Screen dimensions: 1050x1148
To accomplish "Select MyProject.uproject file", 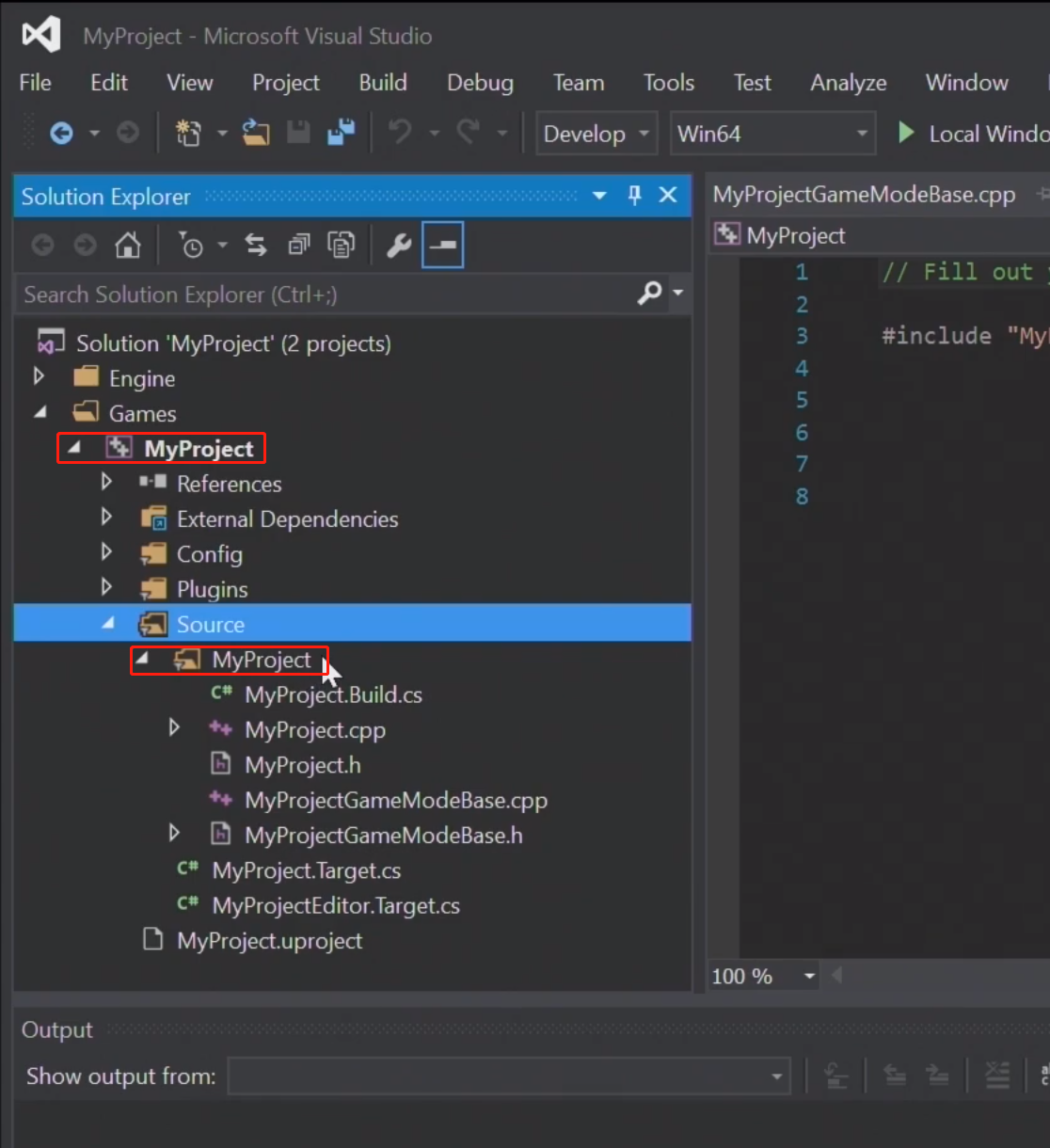I will (x=269, y=941).
